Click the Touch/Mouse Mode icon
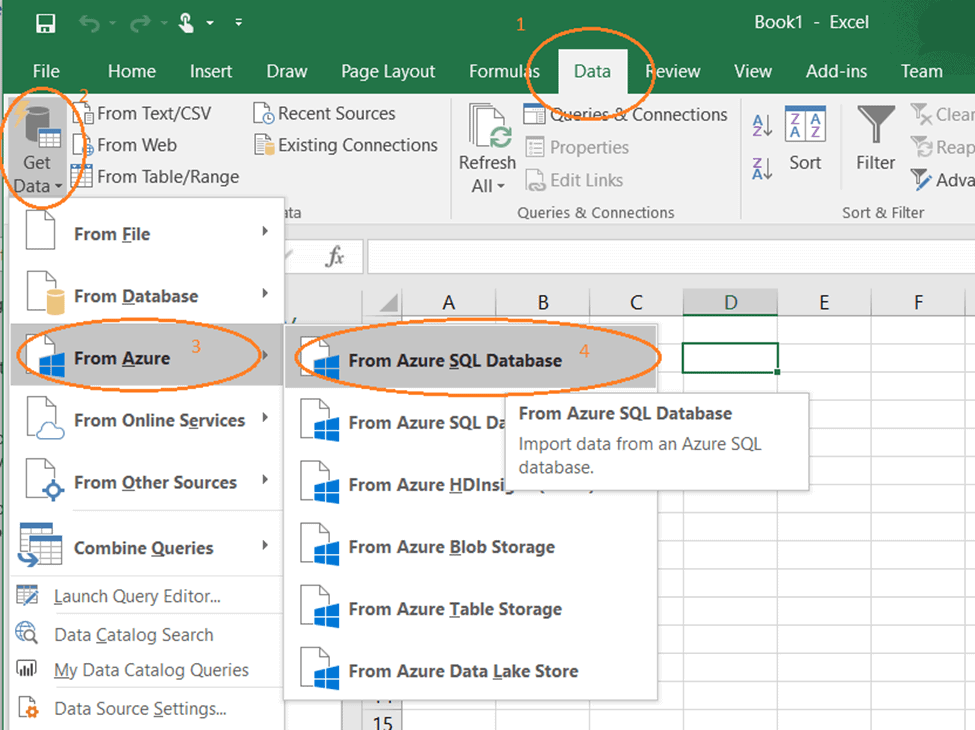Screen dimensions: 975x730 tap(187, 24)
